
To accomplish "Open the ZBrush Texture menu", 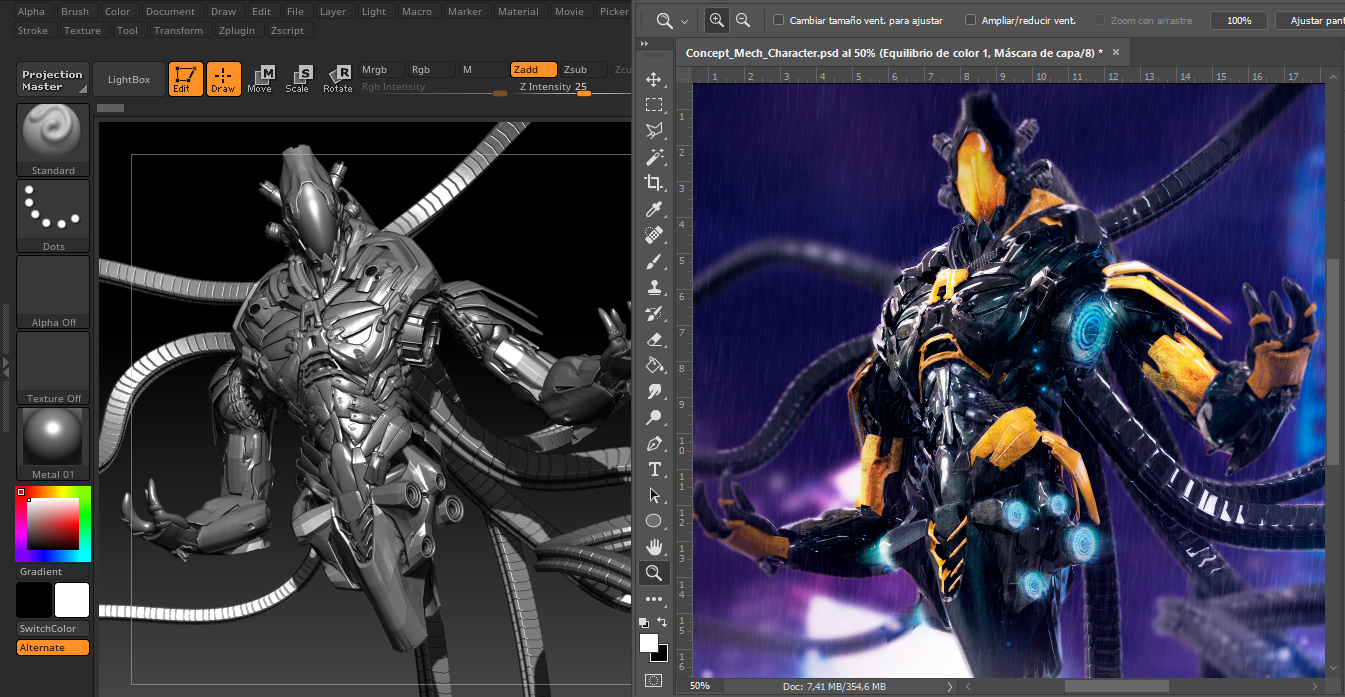I will (x=82, y=30).
